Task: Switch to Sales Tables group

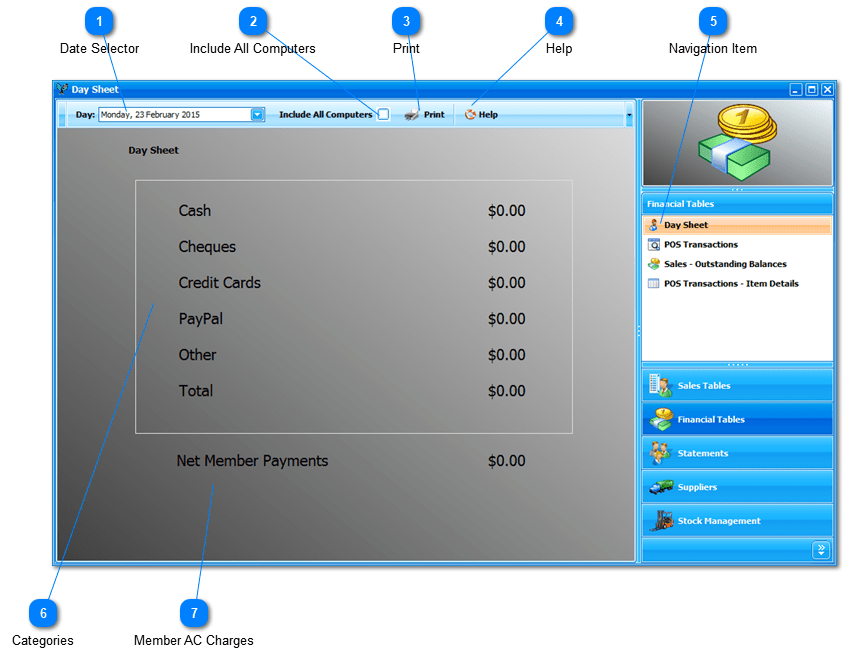Action: coord(737,386)
